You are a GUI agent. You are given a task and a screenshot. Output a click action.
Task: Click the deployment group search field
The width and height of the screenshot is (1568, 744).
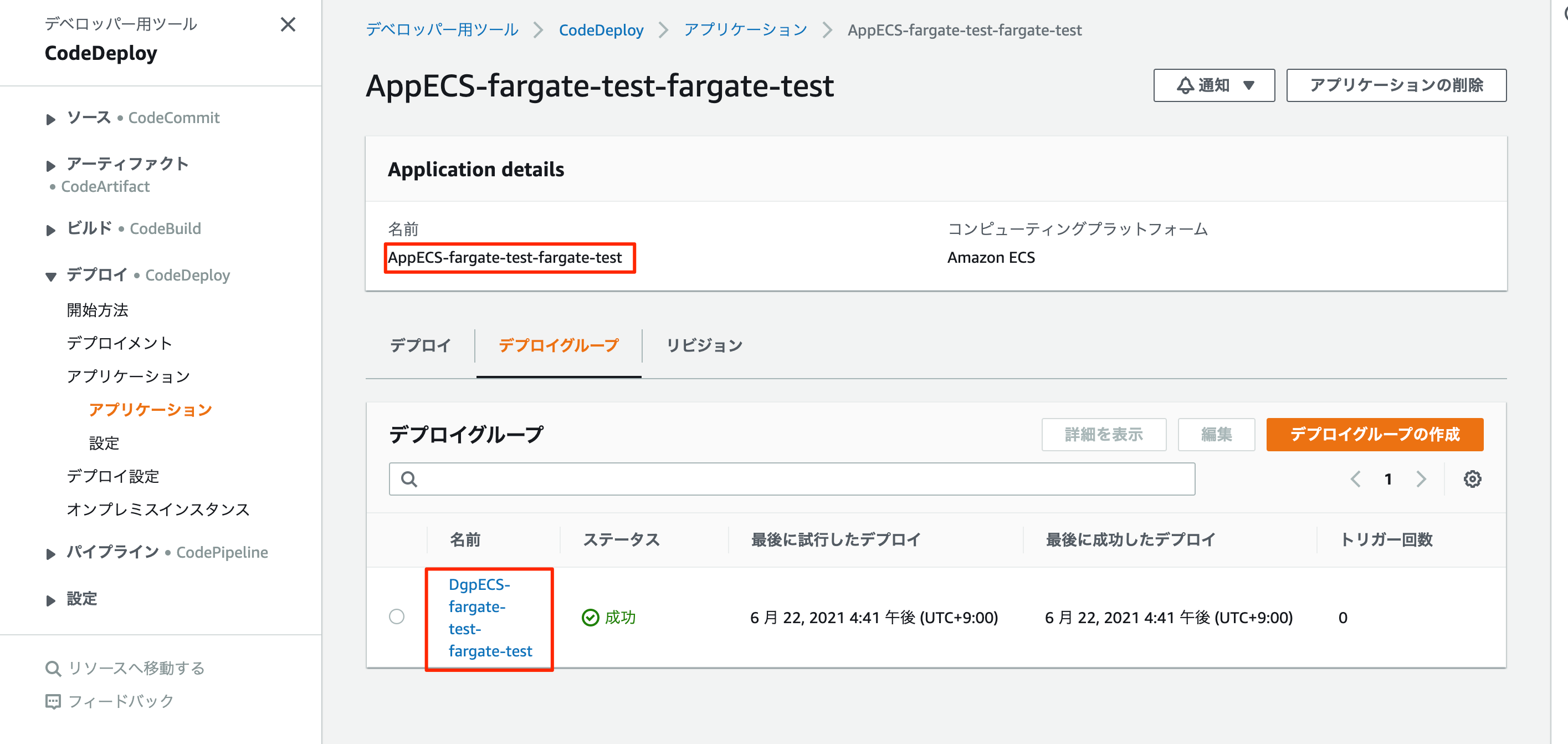(791, 479)
